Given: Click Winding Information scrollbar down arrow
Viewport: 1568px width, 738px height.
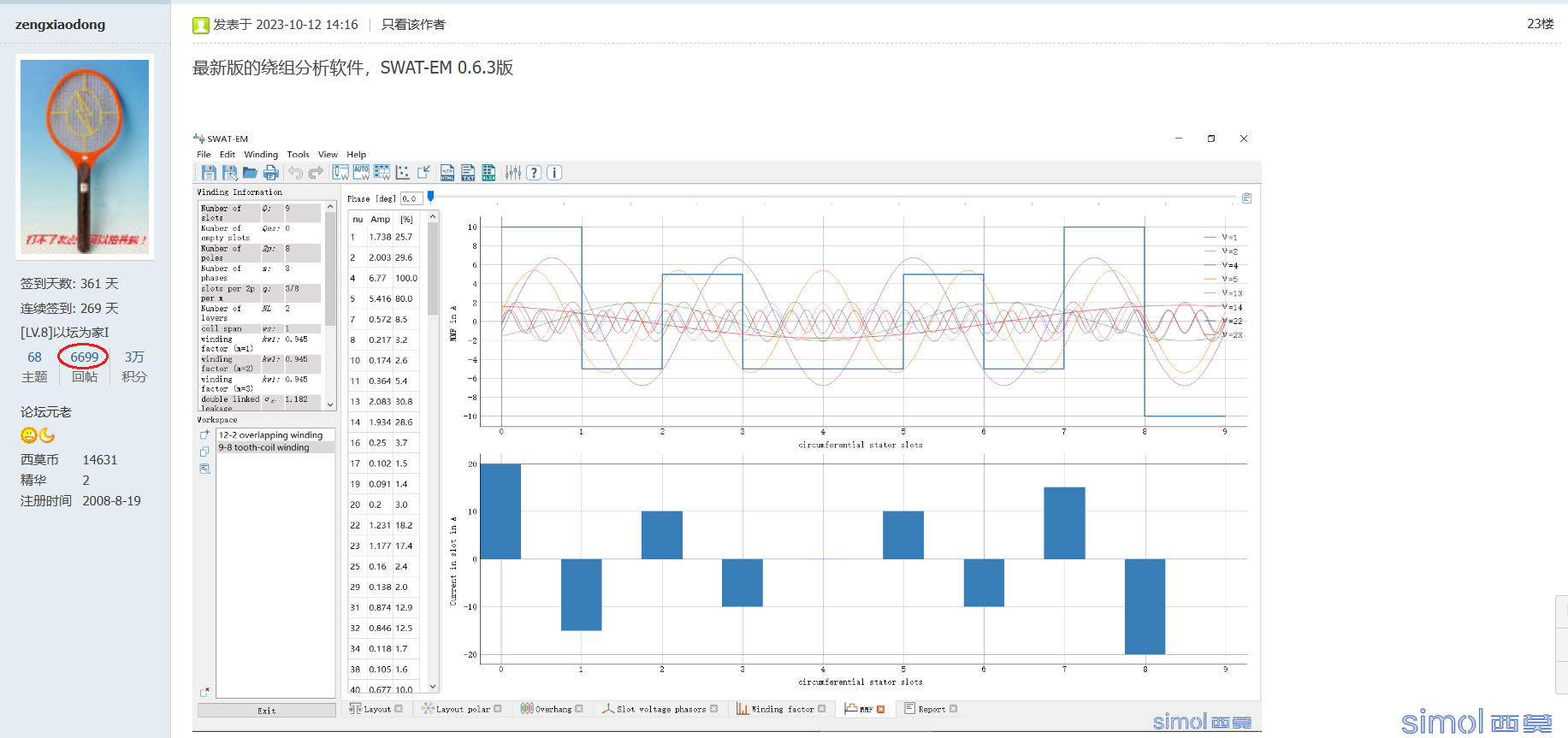Looking at the screenshot, I should (330, 404).
